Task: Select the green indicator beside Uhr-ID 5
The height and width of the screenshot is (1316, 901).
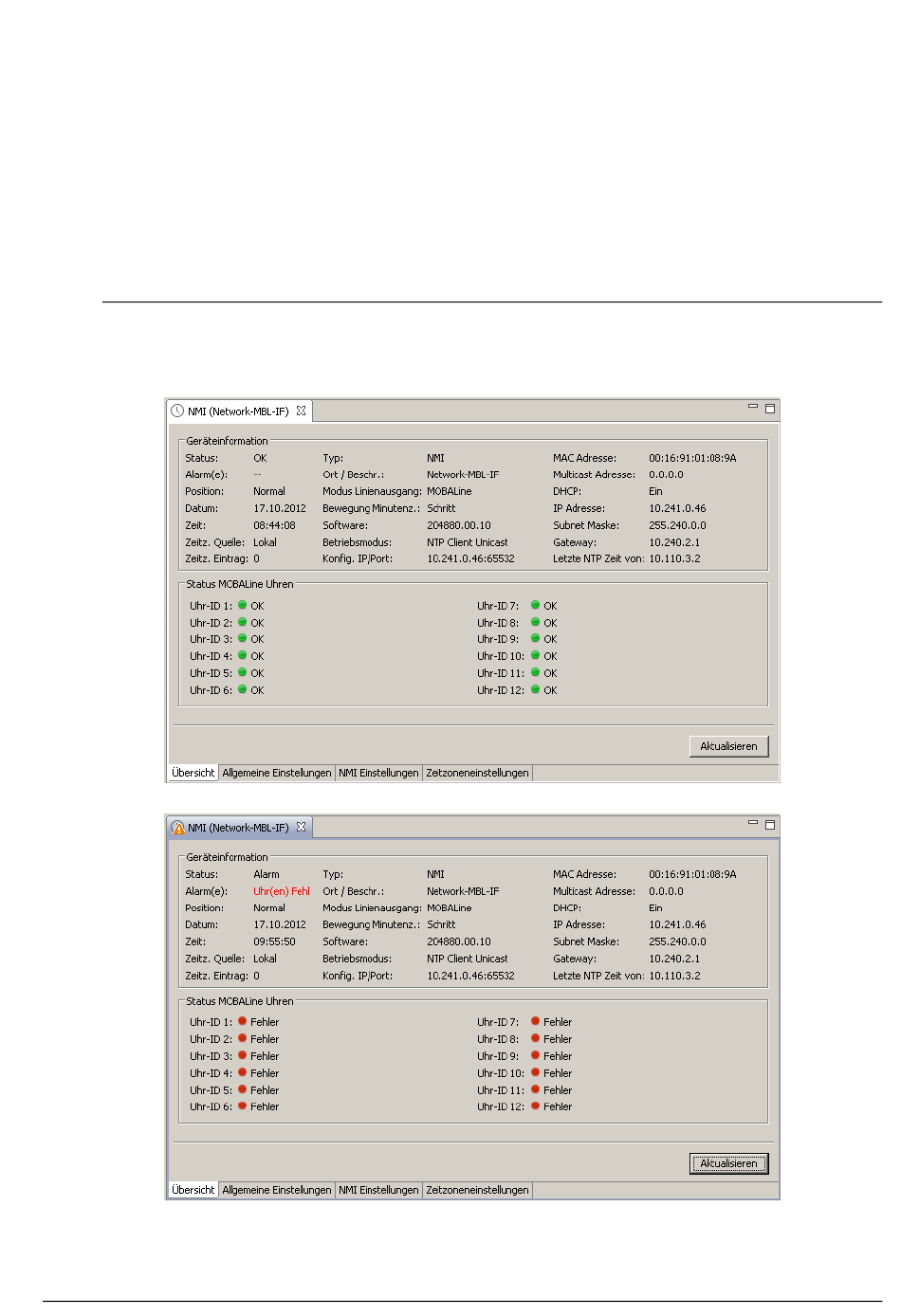Action: (243, 672)
